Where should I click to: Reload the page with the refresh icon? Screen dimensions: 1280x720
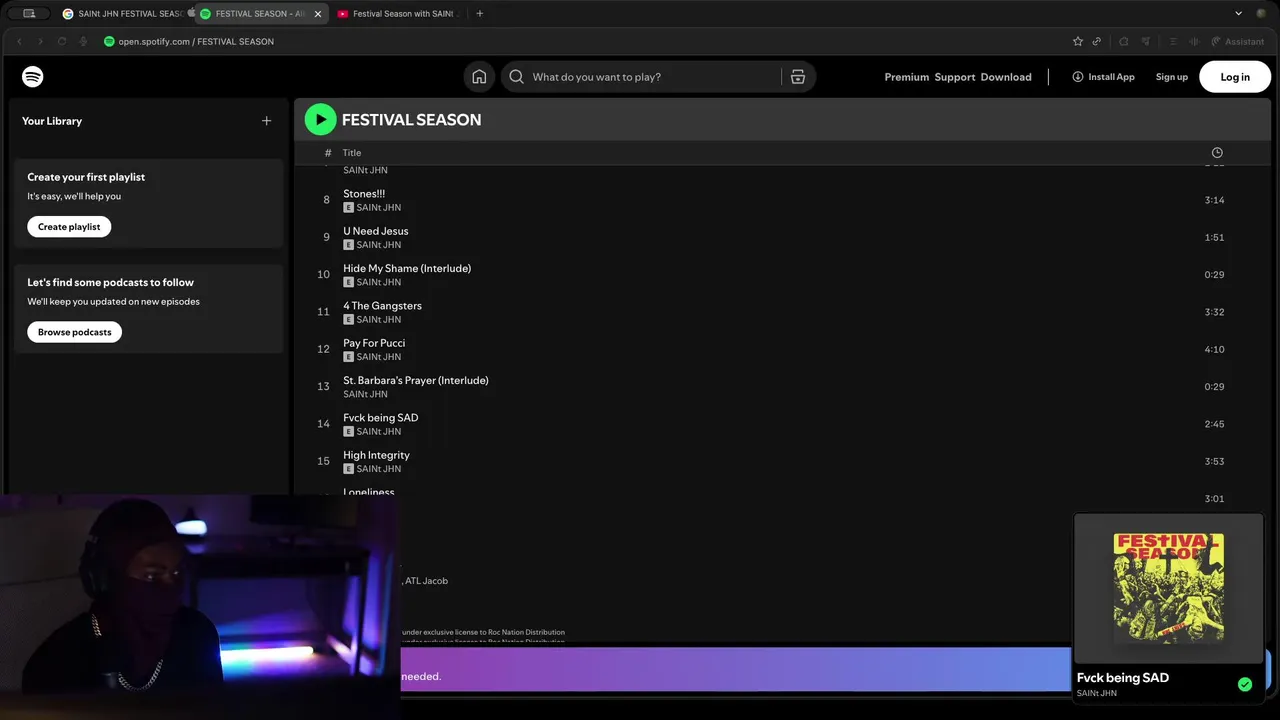[x=62, y=42]
